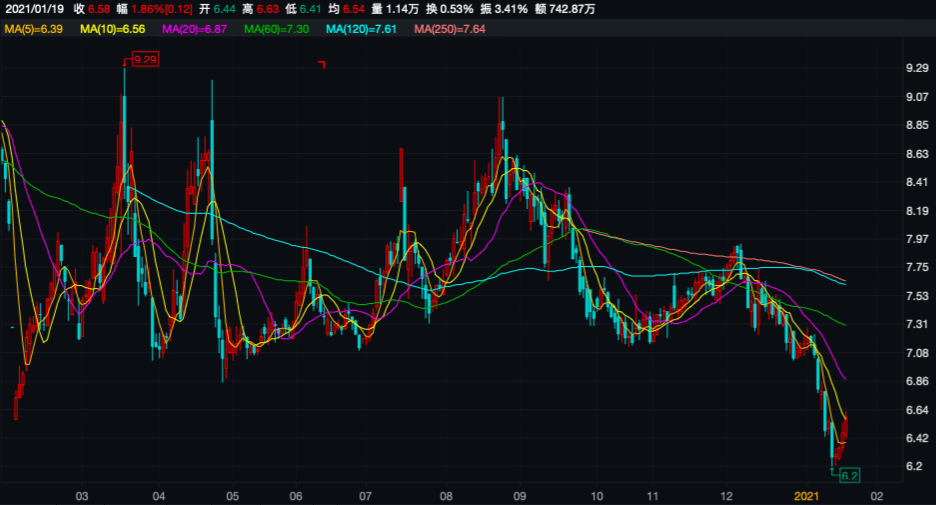Click the 9.07 price axis label
936x505 pixels.
tap(917, 97)
